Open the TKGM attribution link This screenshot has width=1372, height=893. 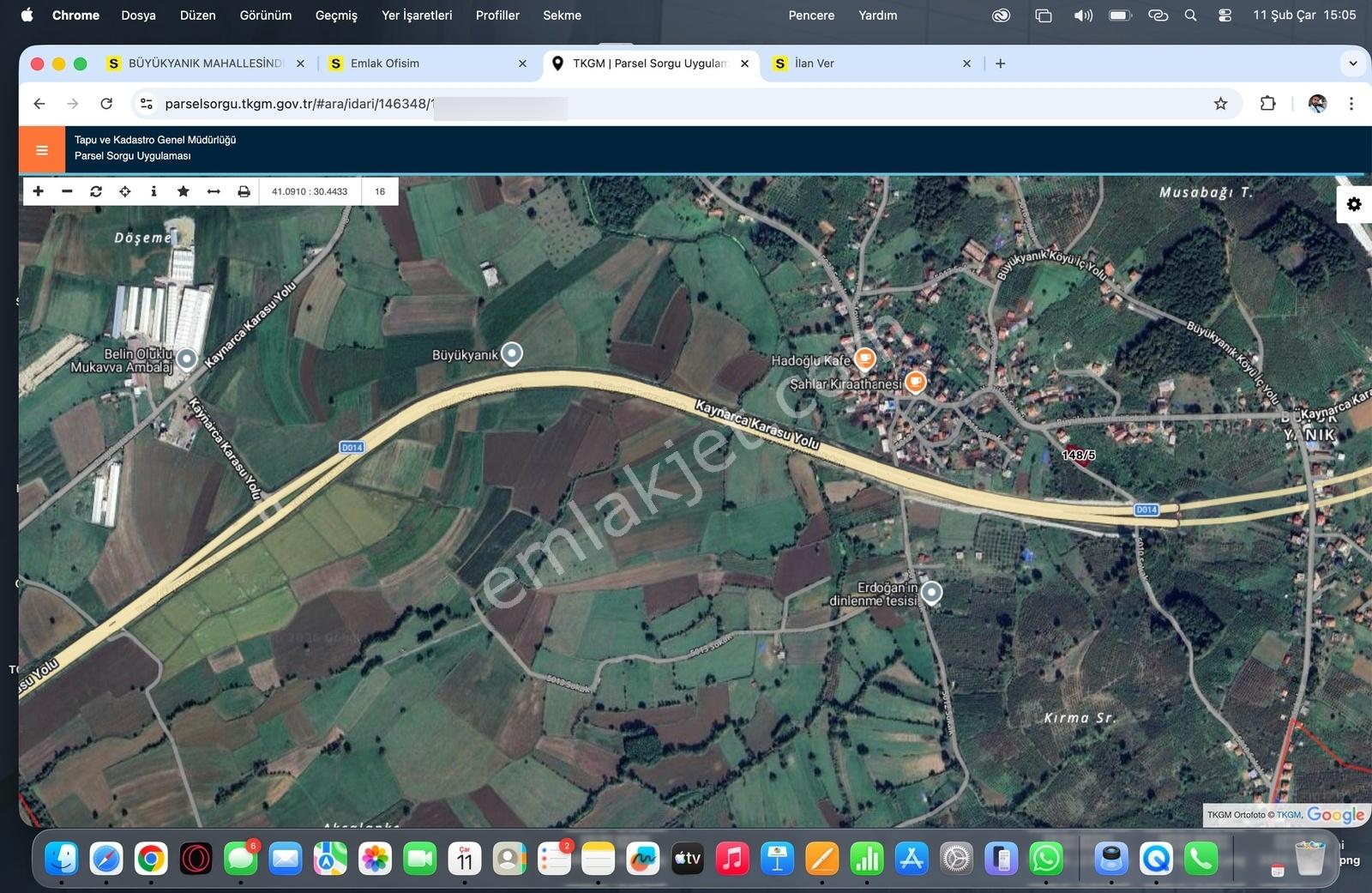point(1289,815)
